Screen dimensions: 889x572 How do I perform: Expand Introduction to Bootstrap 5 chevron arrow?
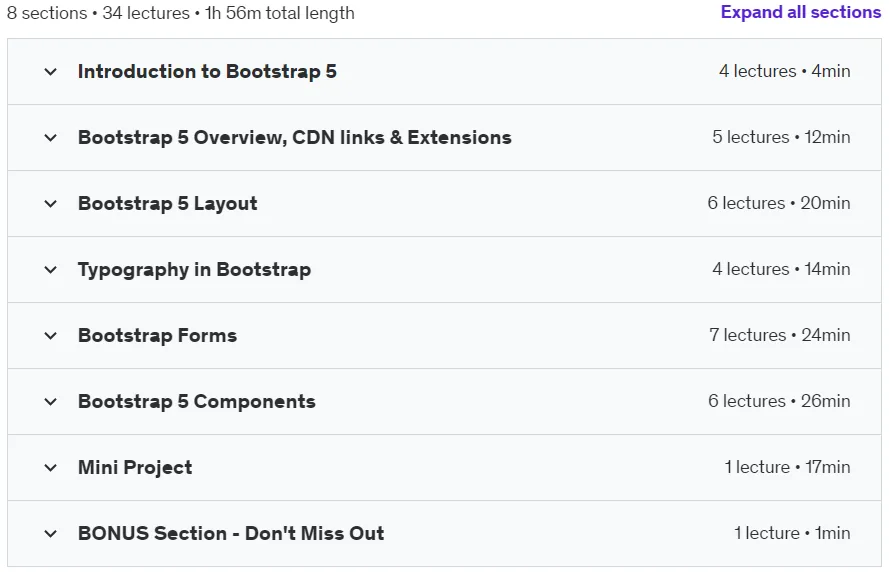coord(50,72)
